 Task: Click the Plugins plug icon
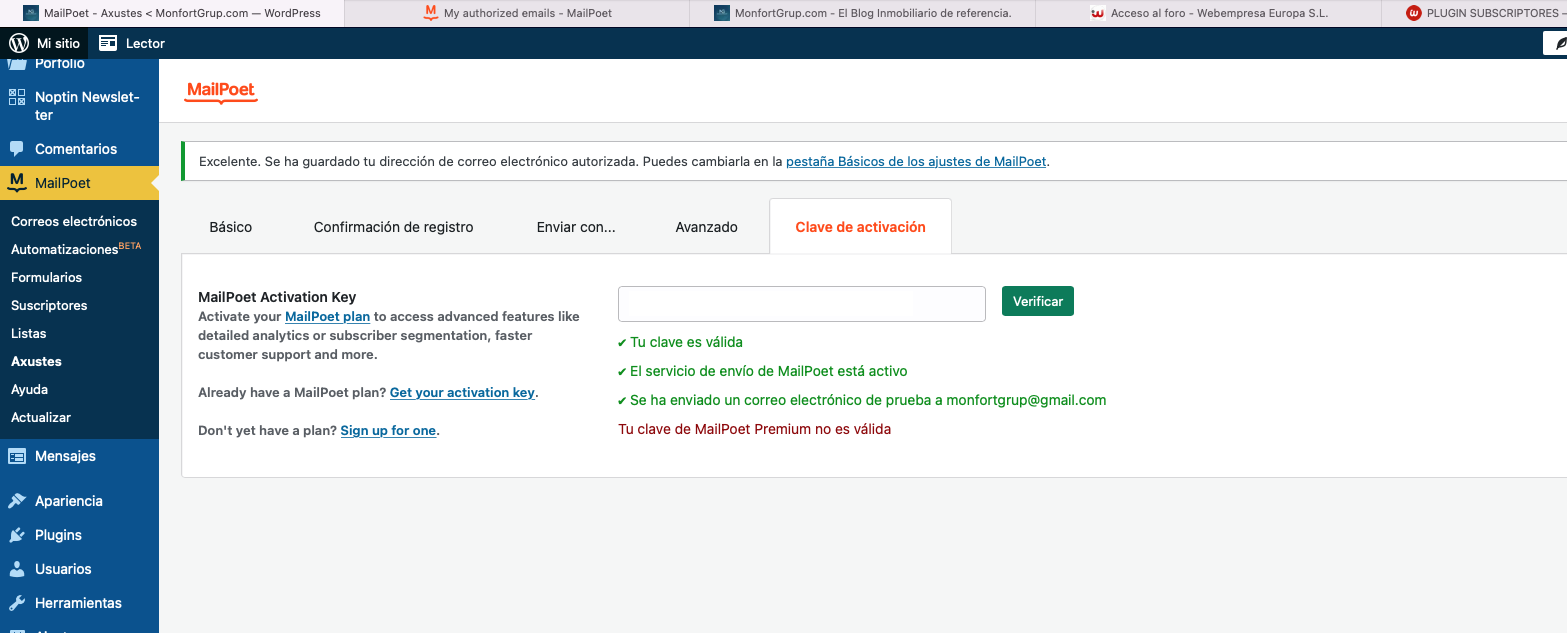pyautogui.click(x=17, y=535)
